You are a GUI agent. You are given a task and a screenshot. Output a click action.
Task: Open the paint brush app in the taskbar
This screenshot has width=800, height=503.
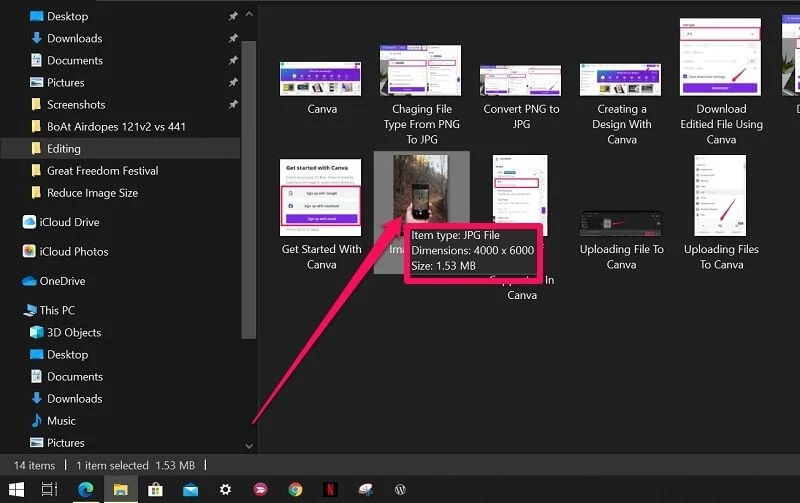pyautogui.click(x=365, y=490)
